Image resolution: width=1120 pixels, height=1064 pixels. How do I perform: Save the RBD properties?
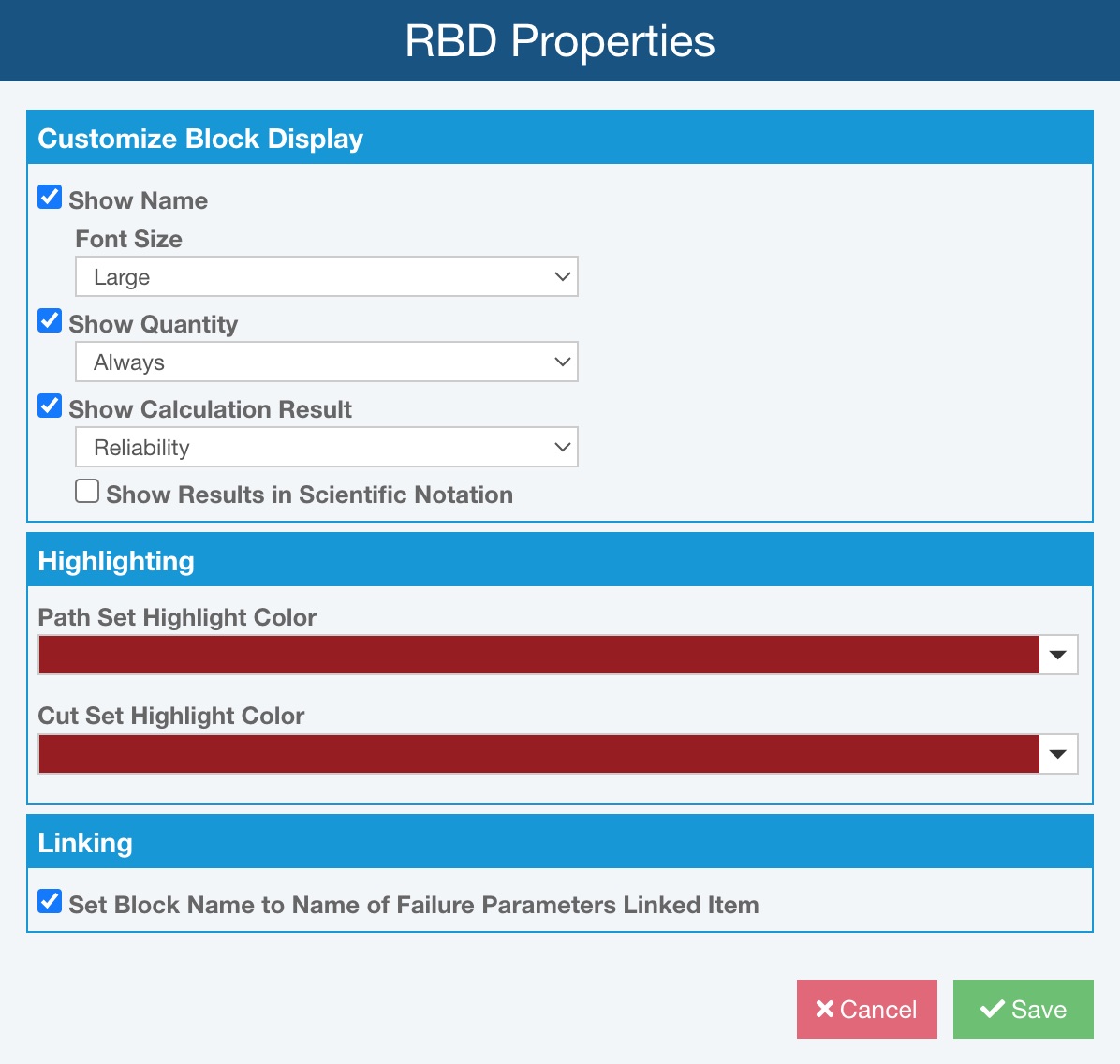(x=1023, y=1009)
